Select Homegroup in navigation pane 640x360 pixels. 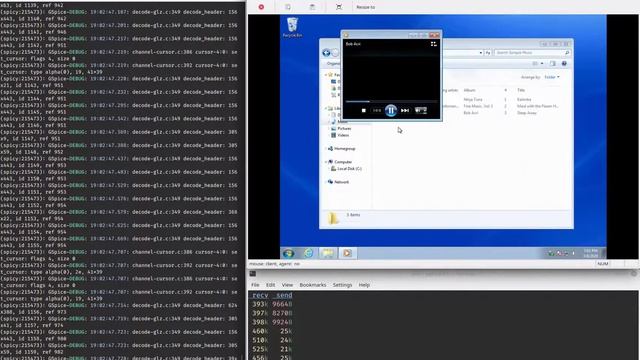point(342,149)
